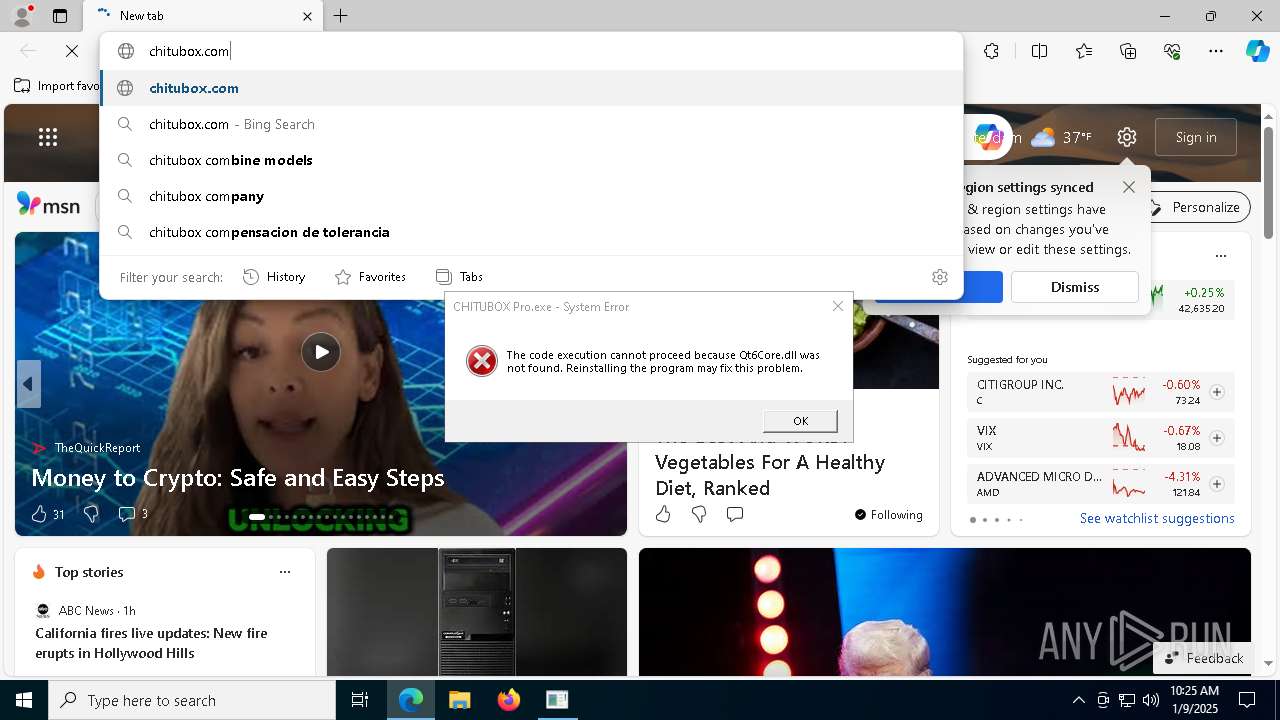The height and width of the screenshot is (720, 1280).
Task: Open volume control in system tray
Action: (x=1151, y=700)
